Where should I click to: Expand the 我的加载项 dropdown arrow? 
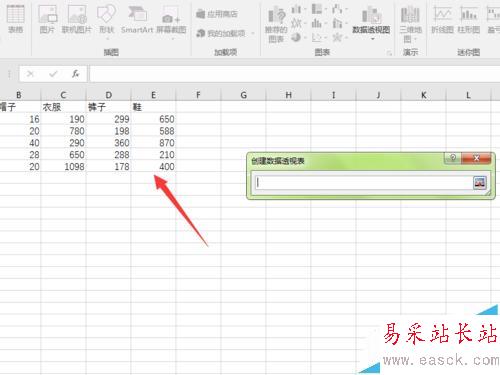[x=253, y=33]
